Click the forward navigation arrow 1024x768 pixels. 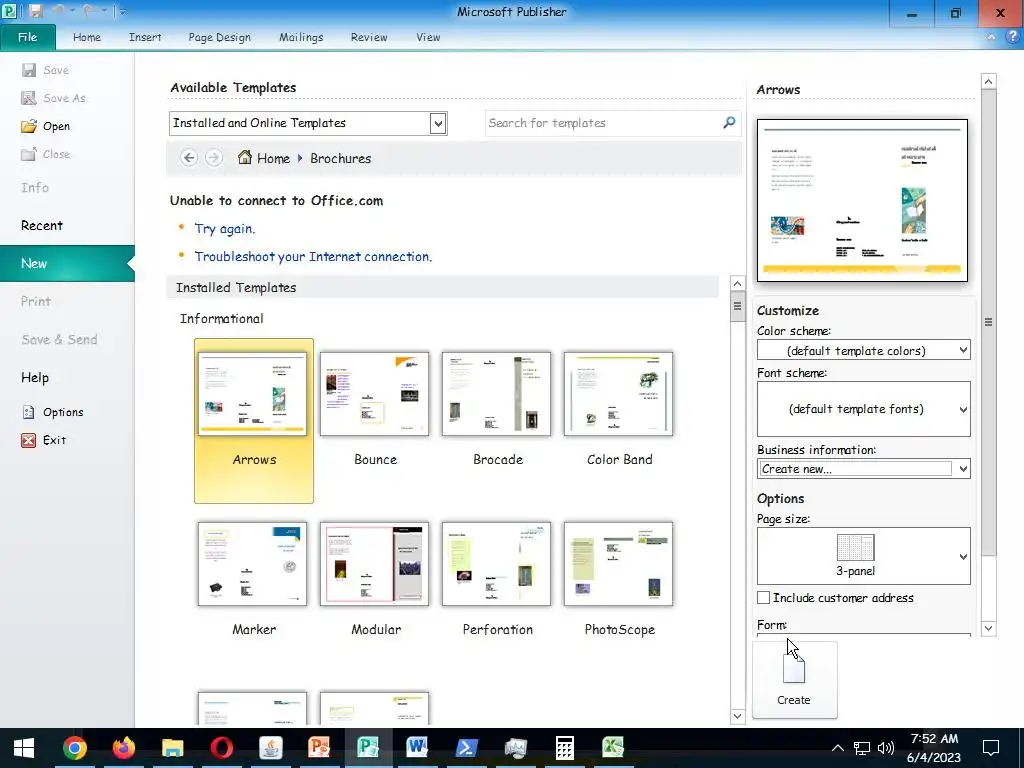(x=214, y=157)
